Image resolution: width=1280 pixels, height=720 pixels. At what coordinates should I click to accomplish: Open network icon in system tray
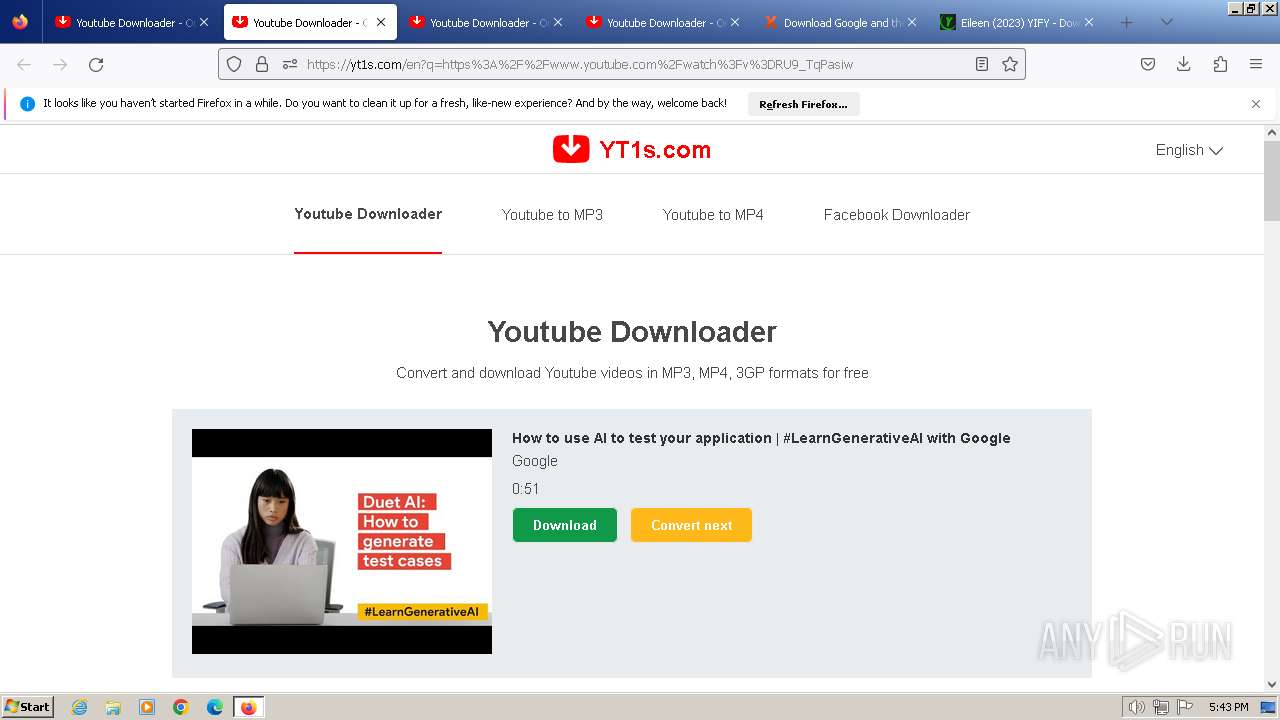1161,707
